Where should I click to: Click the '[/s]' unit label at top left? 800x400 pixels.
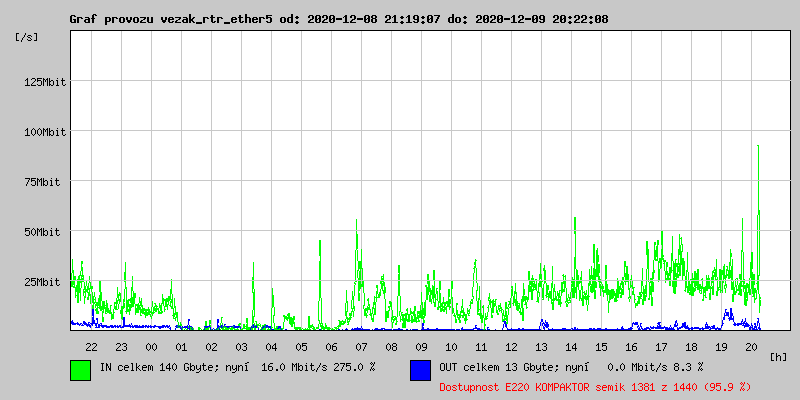(x=27, y=37)
